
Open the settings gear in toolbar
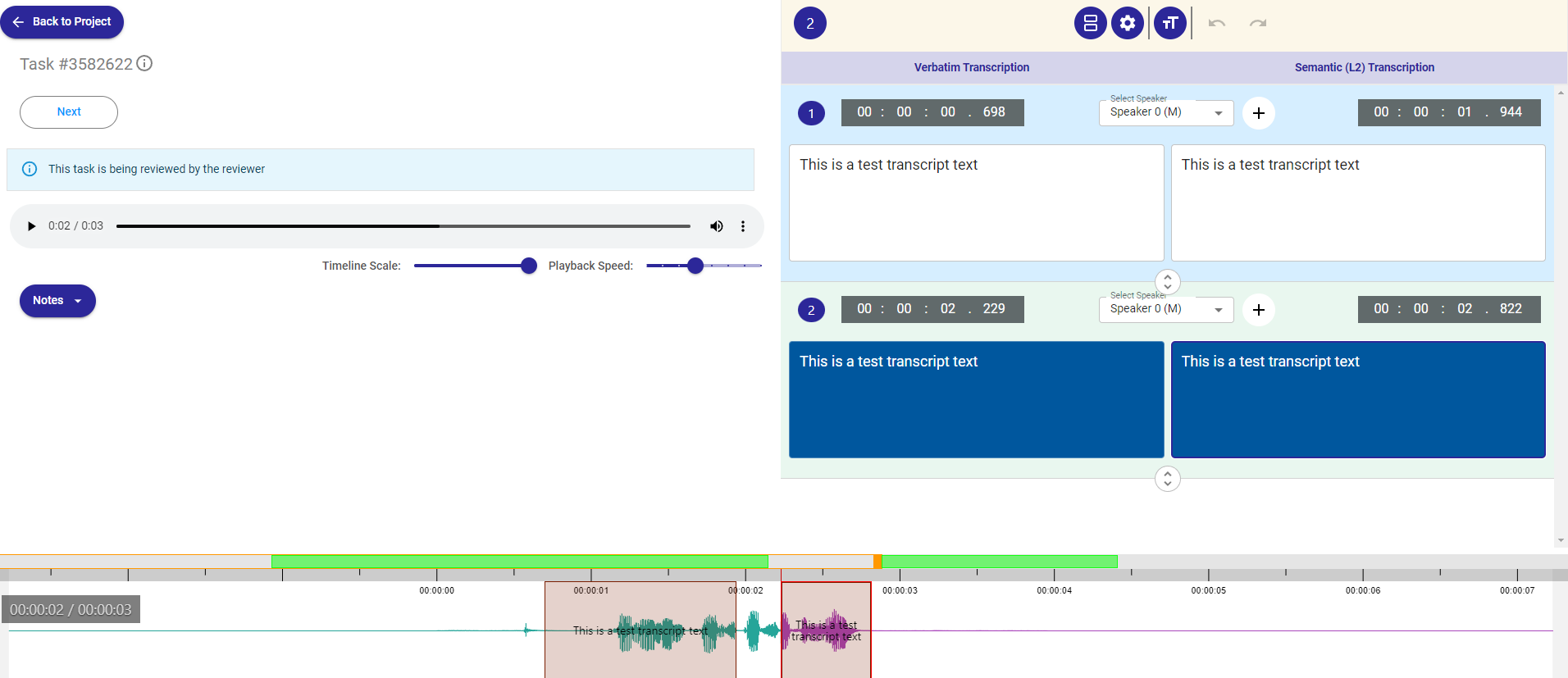click(1128, 23)
